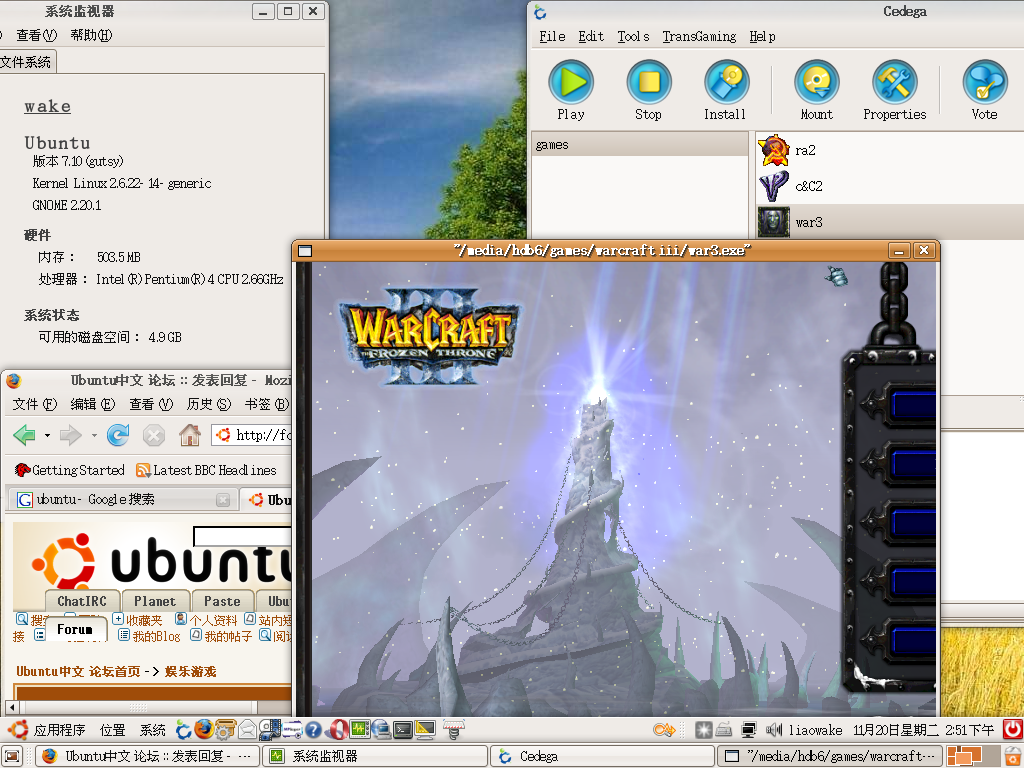
Task: Select the ra2 game entry
Action: [x=889, y=150]
